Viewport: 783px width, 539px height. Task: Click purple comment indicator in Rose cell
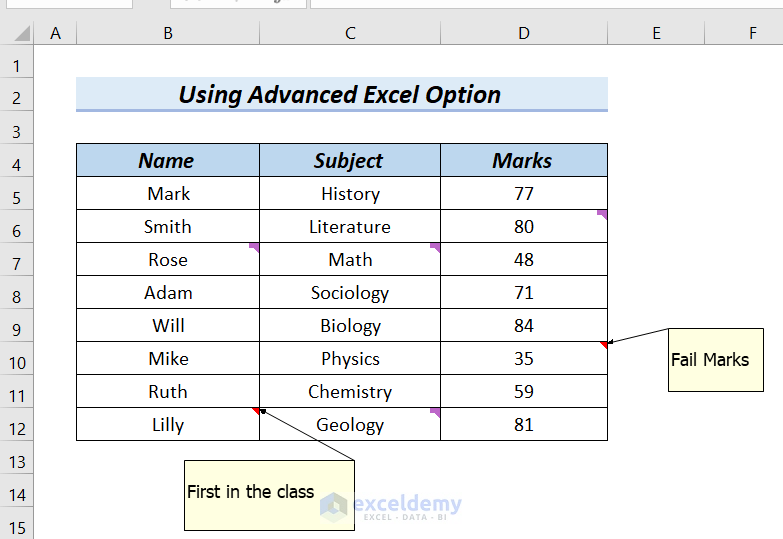point(254,247)
